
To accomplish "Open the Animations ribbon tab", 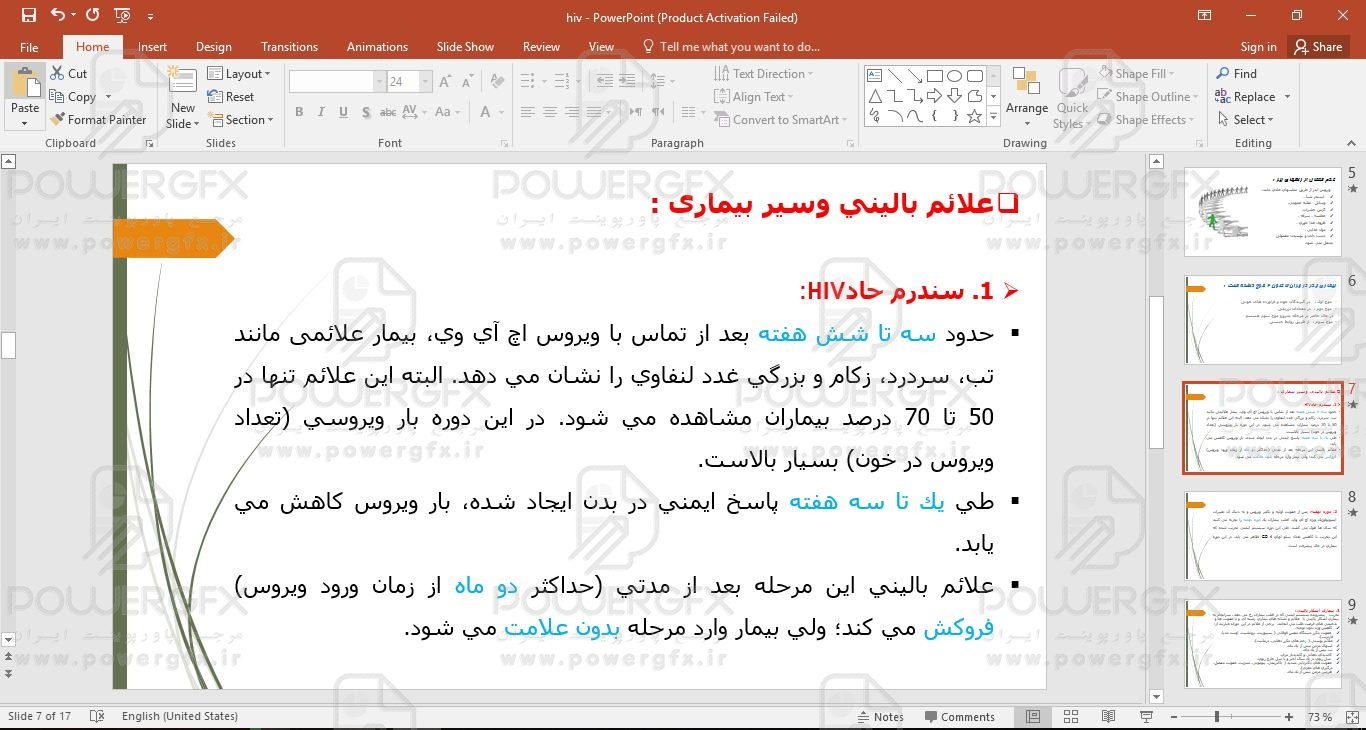I will 377,47.
